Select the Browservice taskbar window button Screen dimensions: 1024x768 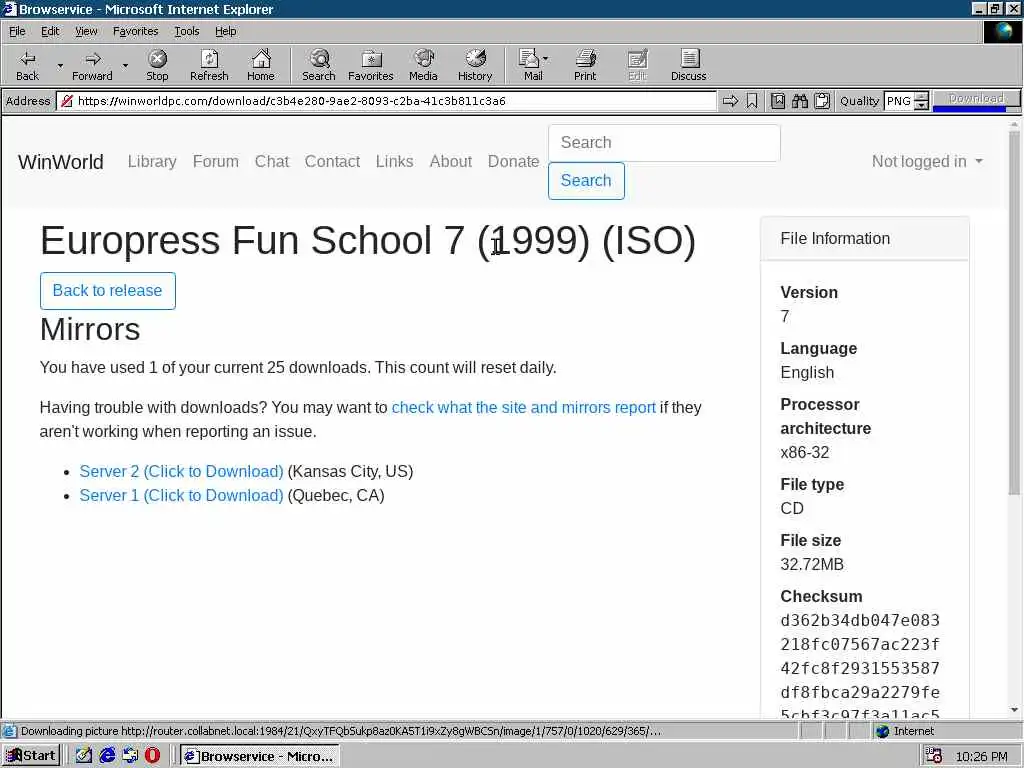(x=260, y=756)
